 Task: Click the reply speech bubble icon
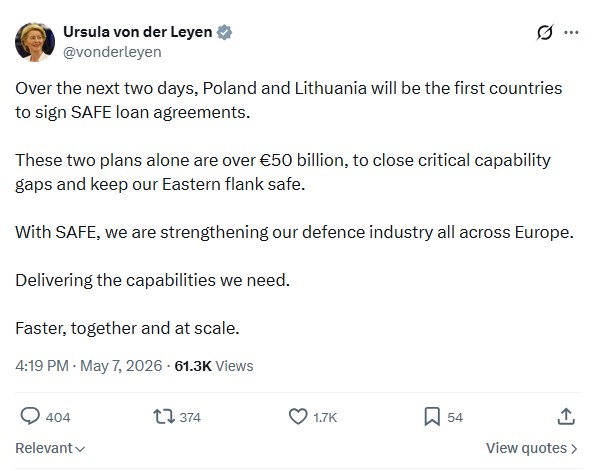30,416
